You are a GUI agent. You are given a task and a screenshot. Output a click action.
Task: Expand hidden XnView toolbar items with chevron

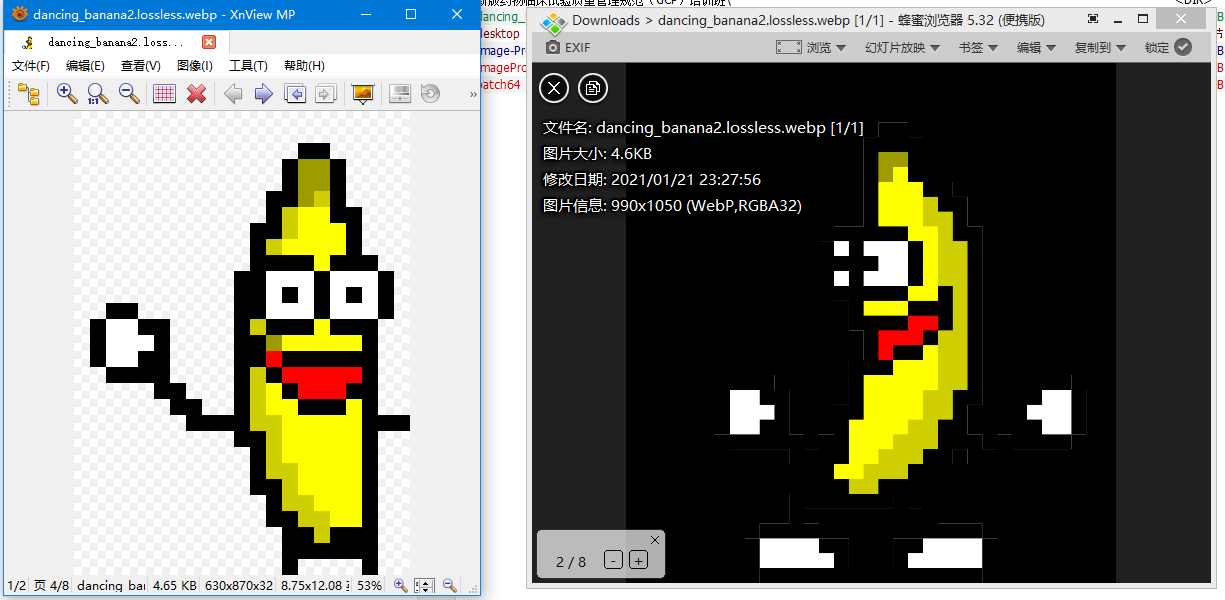pos(472,94)
